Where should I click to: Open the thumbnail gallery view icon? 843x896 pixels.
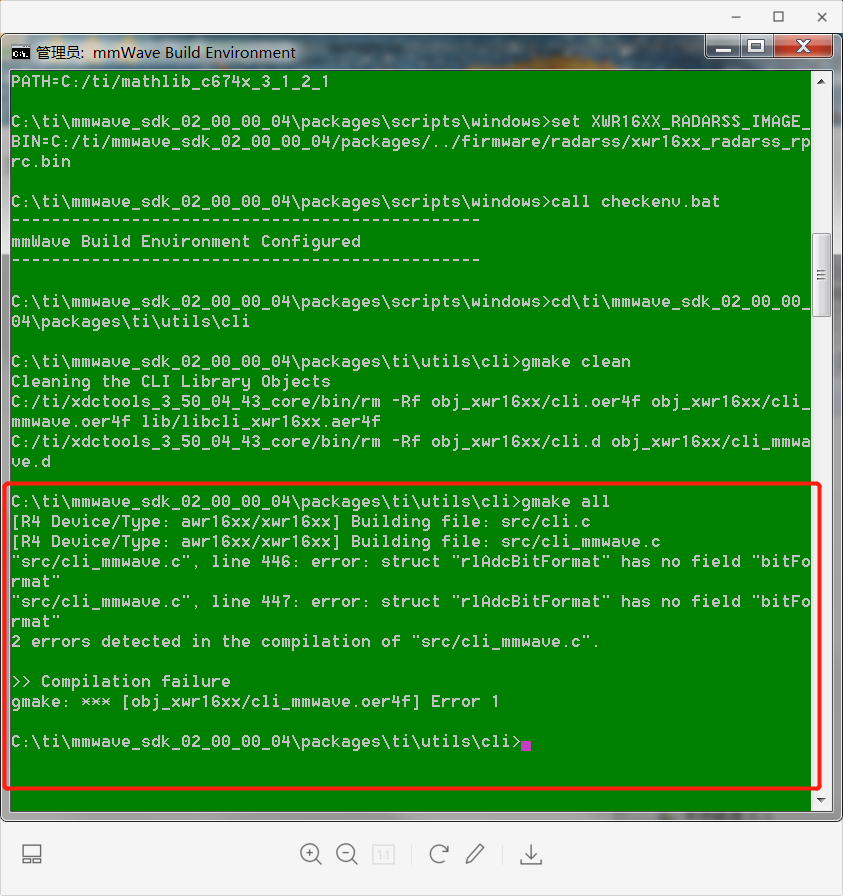[31, 854]
